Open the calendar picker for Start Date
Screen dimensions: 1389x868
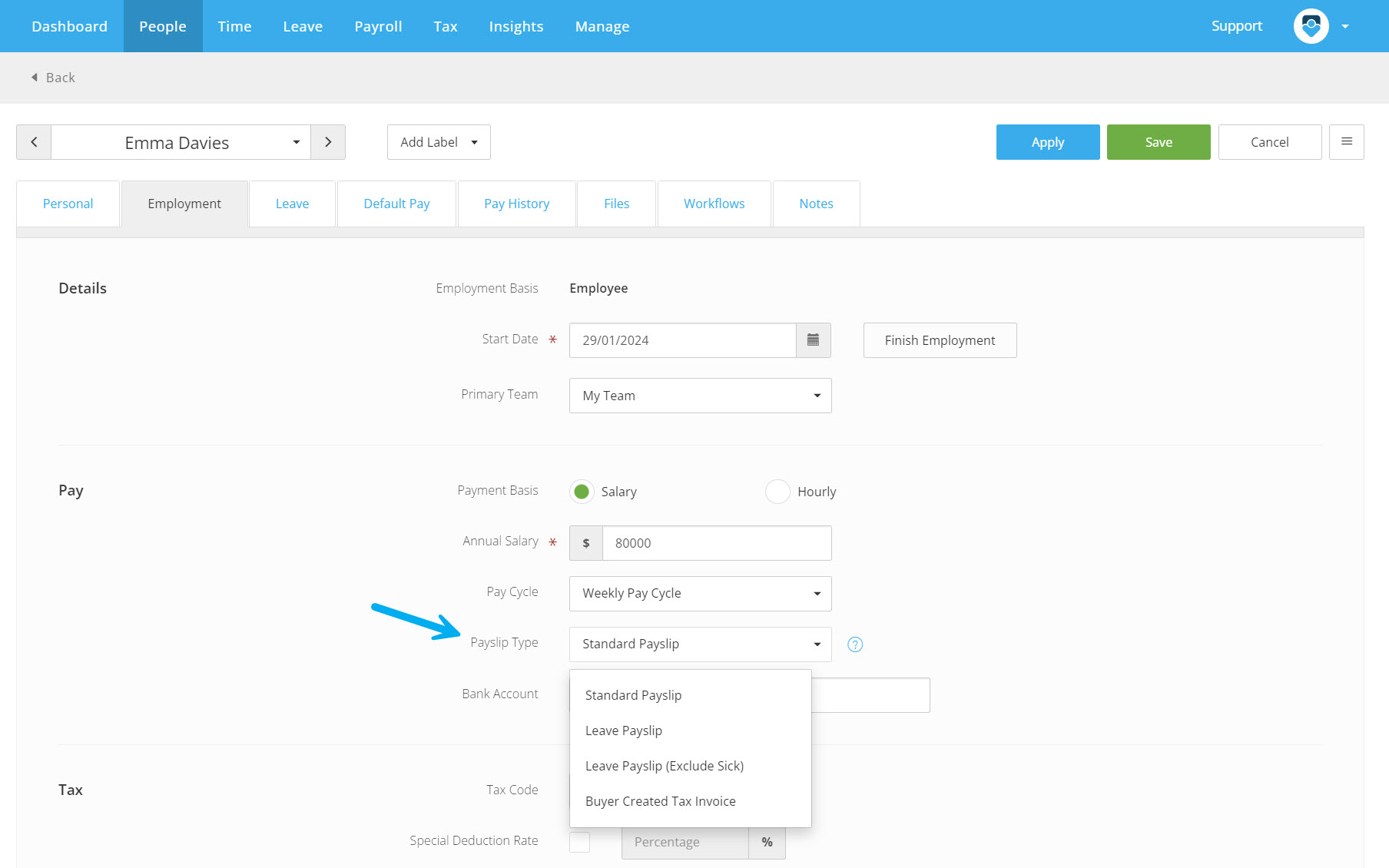coord(813,340)
